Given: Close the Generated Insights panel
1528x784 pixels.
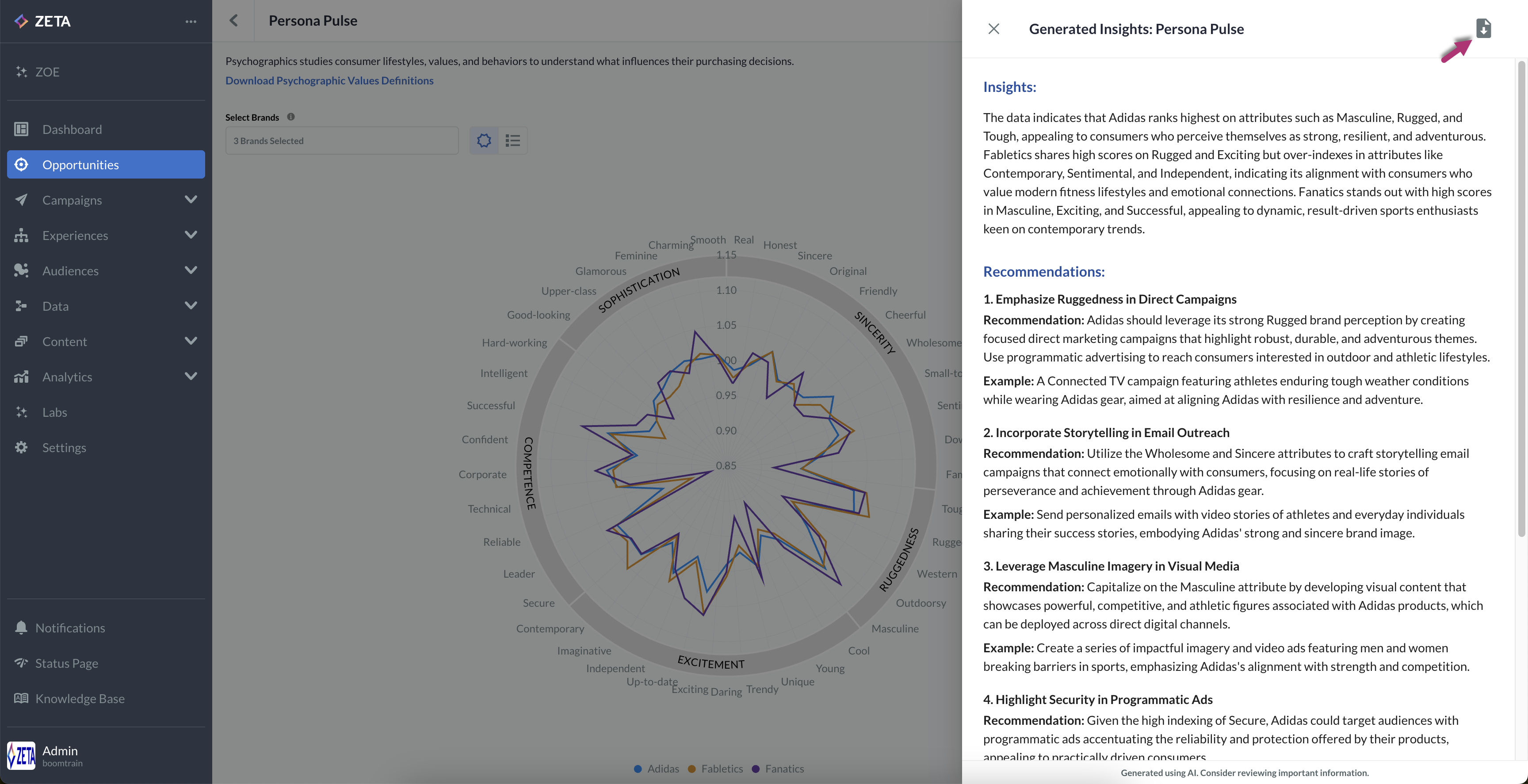Looking at the screenshot, I should pos(993,29).
